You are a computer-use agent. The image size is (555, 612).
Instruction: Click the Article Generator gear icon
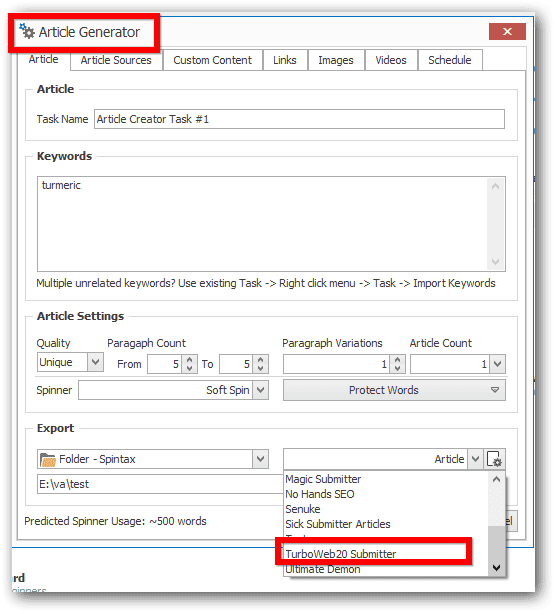pos(27,31)
